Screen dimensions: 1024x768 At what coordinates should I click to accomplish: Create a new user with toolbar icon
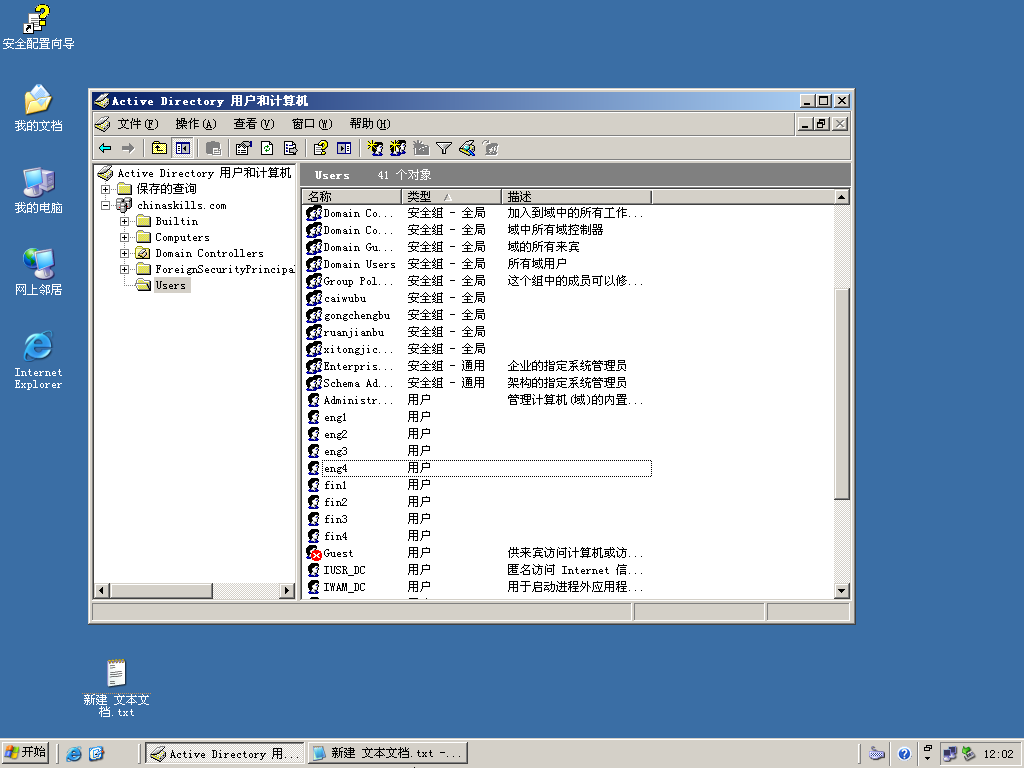point(375,148)
